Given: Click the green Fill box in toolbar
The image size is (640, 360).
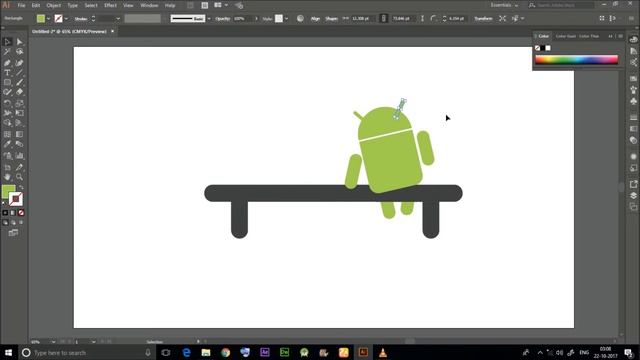Looking at the screenshot, I should (x=7, y=191).
